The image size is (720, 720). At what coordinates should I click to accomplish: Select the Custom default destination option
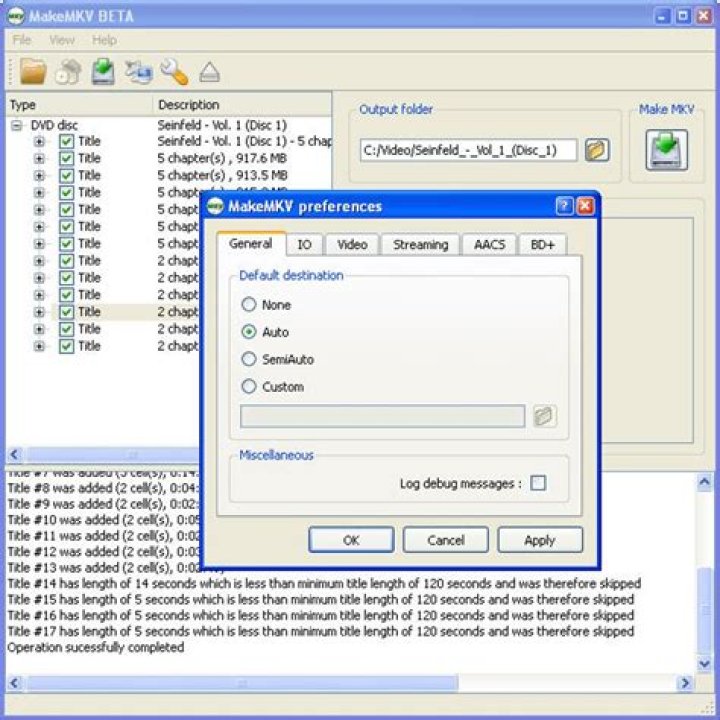click(249, 386)
